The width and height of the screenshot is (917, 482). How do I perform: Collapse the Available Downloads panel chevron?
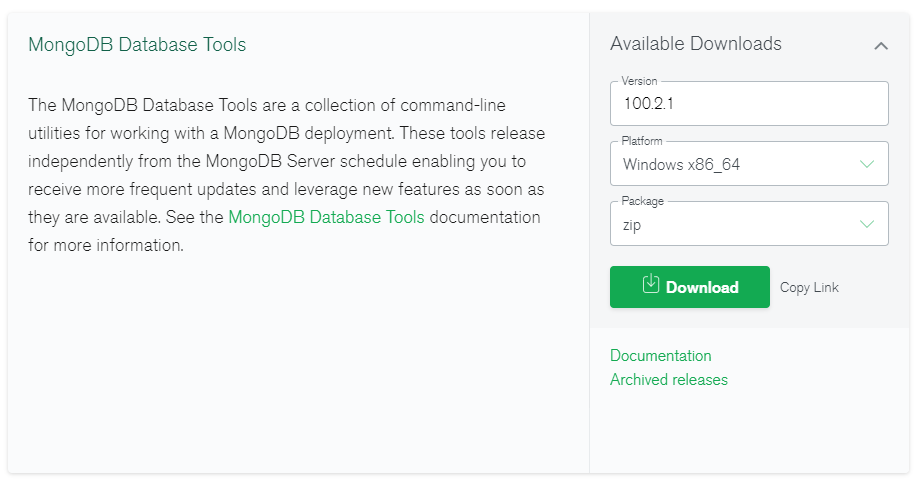881,46
